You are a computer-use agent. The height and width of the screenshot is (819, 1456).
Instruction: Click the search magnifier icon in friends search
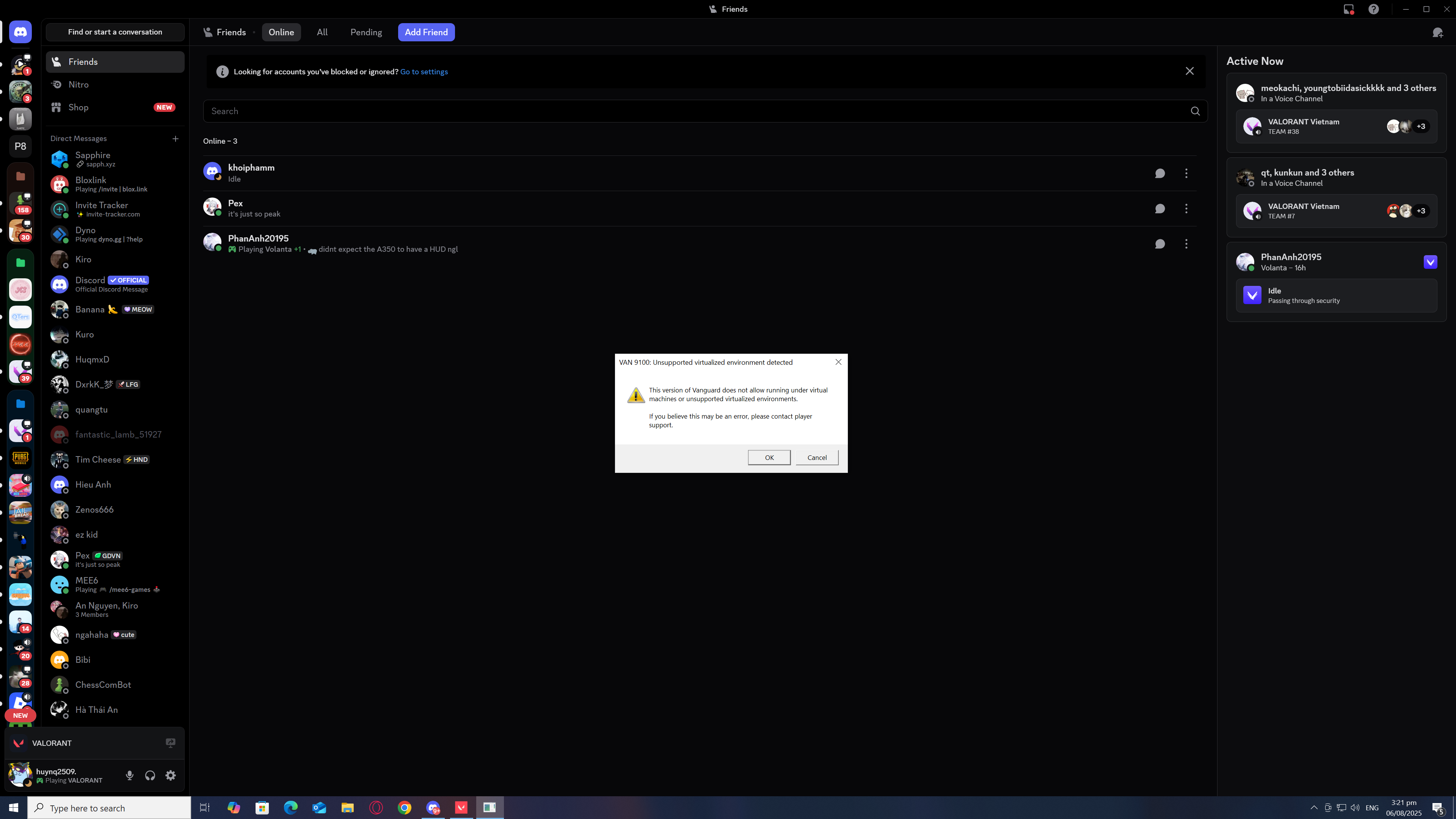coord(1196,111)
